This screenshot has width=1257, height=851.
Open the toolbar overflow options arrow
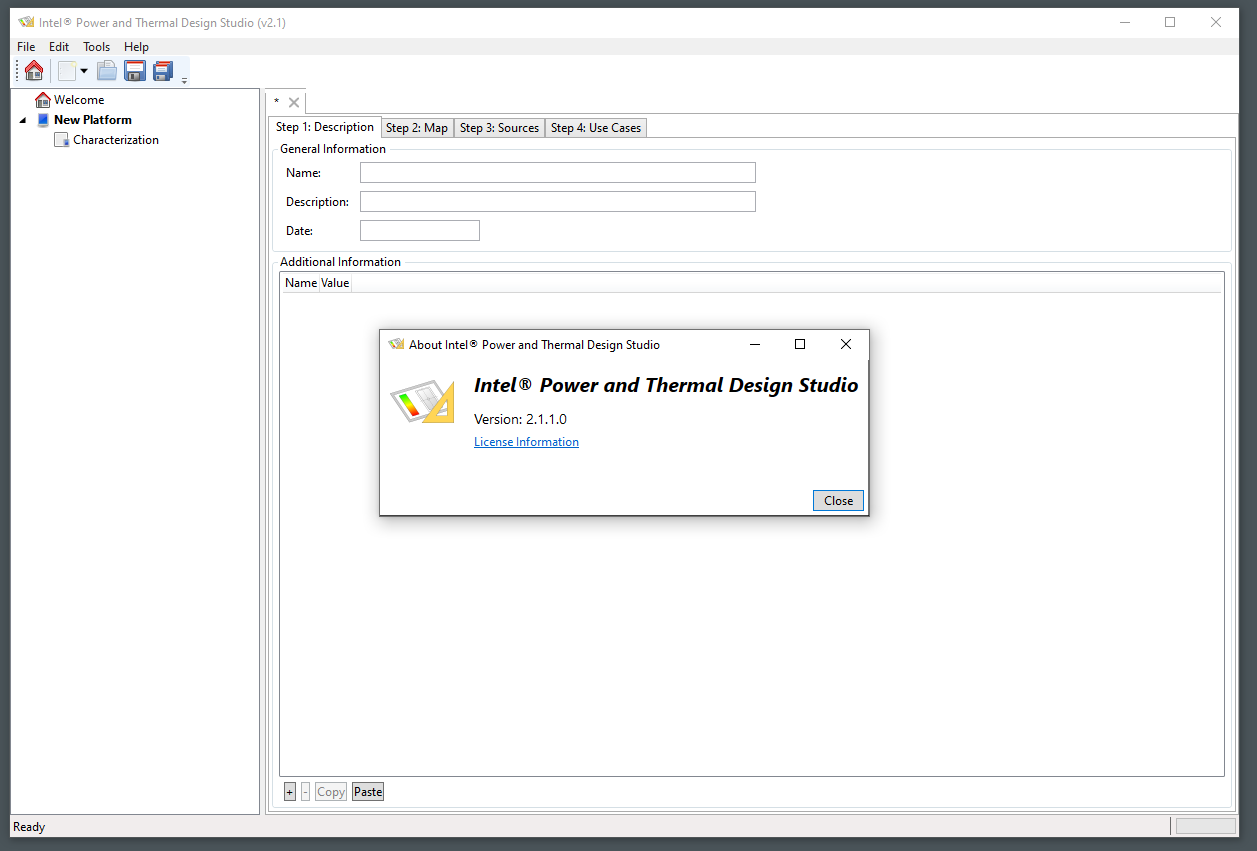[x=184, y=80]
